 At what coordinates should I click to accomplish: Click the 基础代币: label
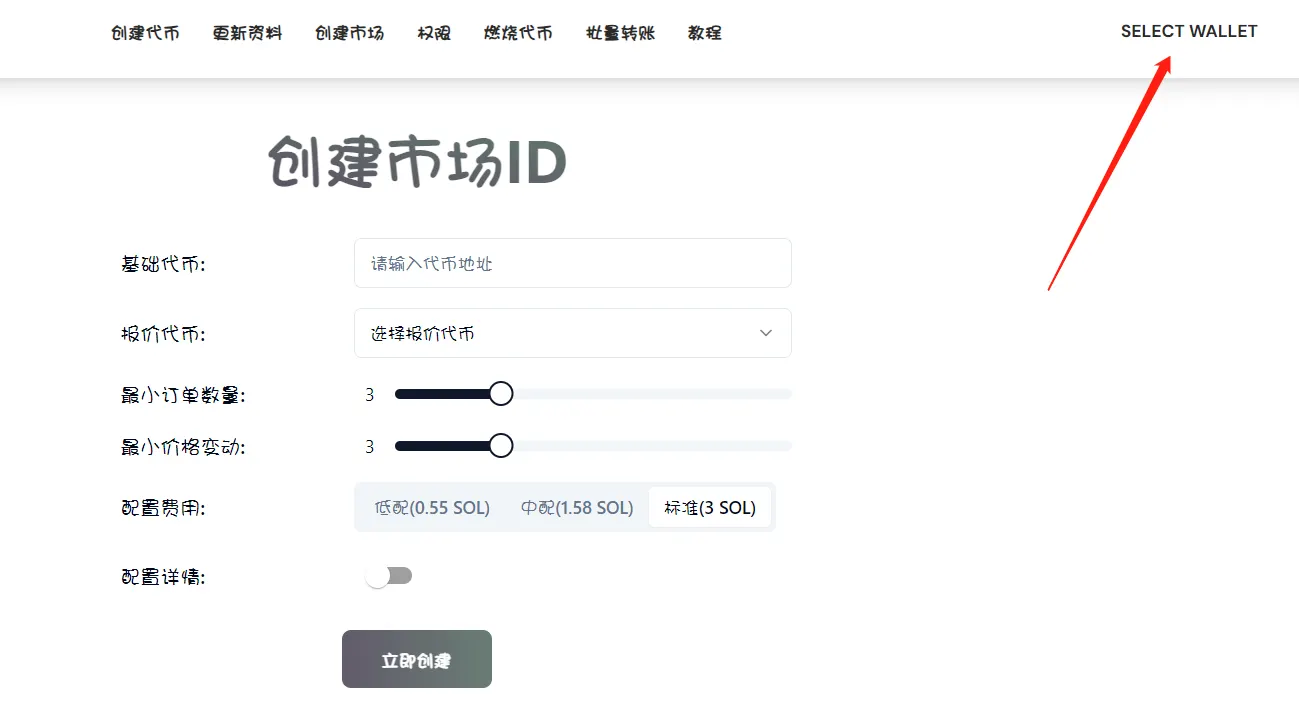tap(163, 264)
